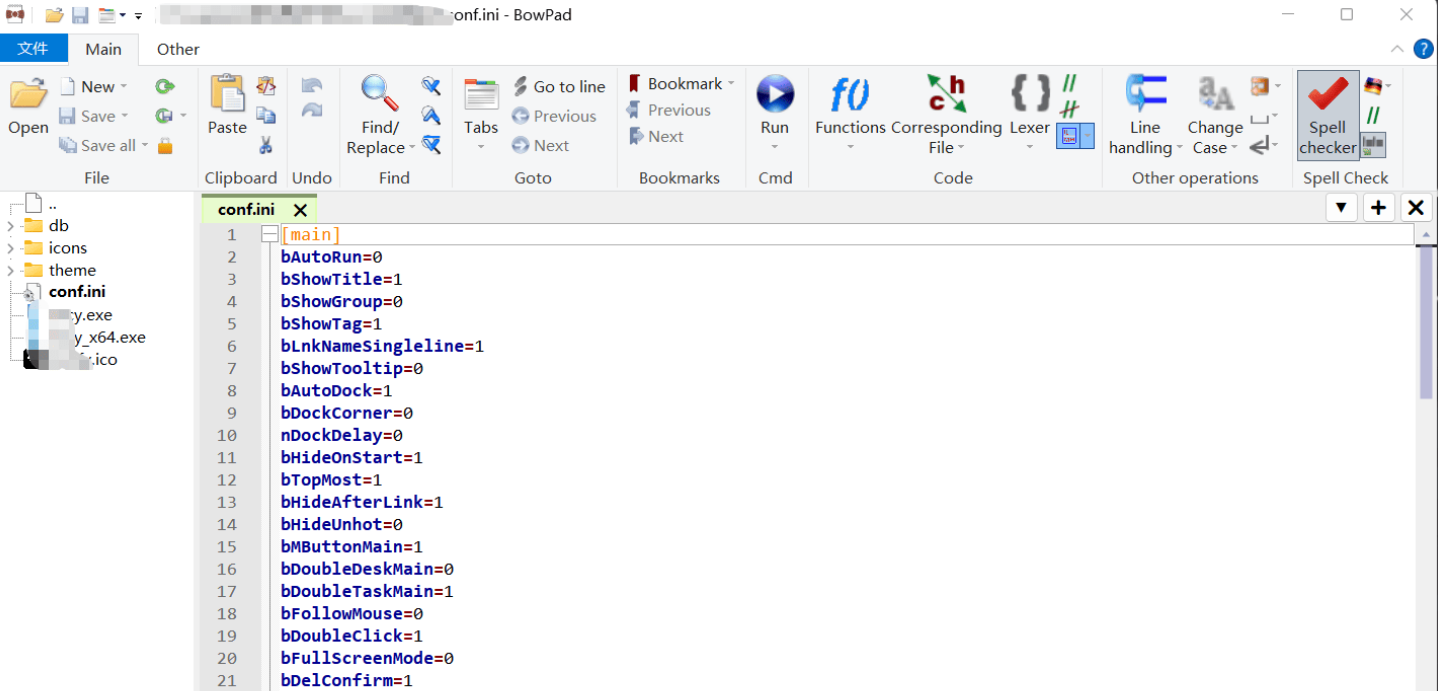Click the Change Case icon
Viewport: 1438px width, 691px height.
pos(1216,94)
